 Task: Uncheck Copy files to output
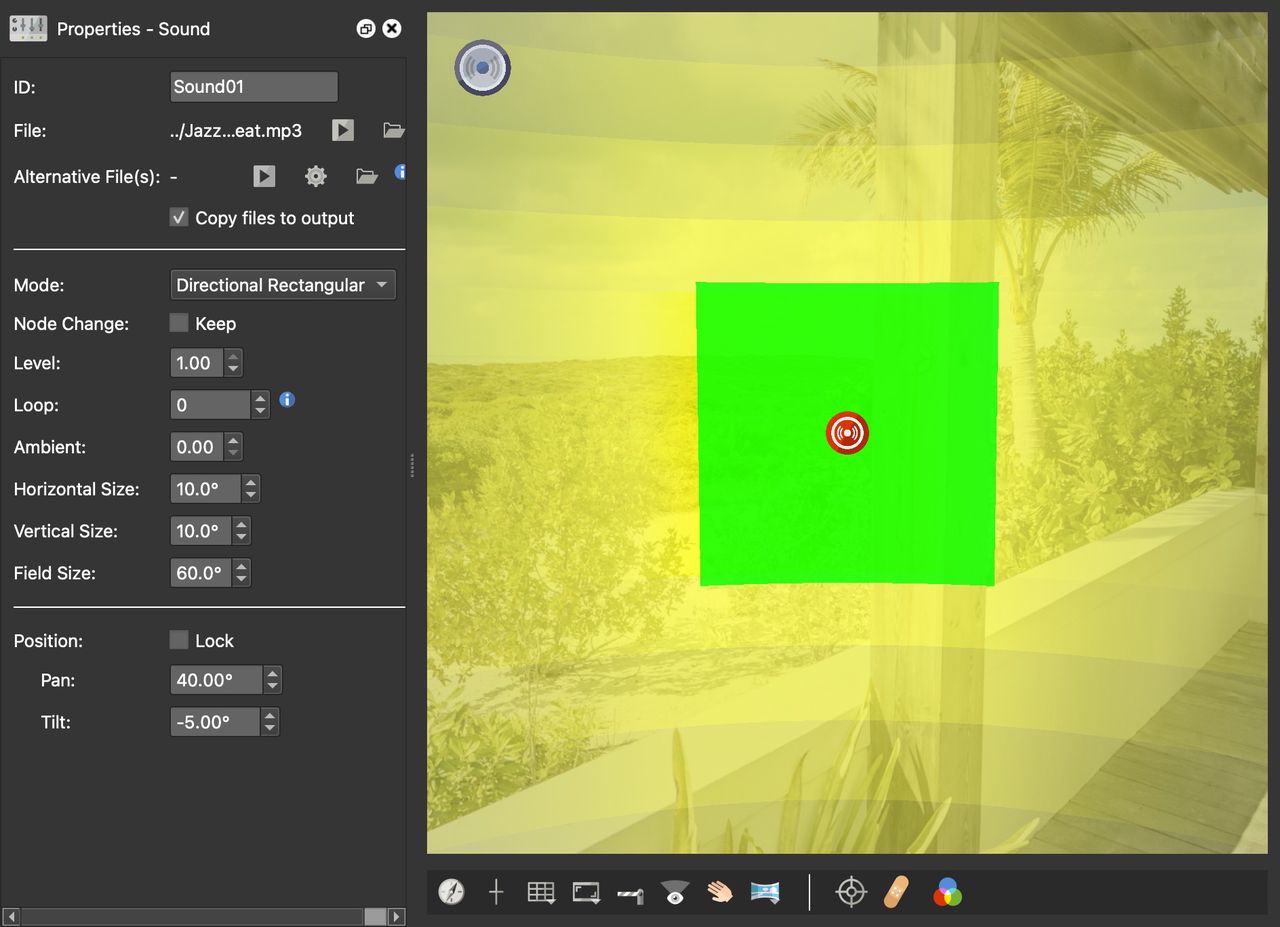click(179, 217)
